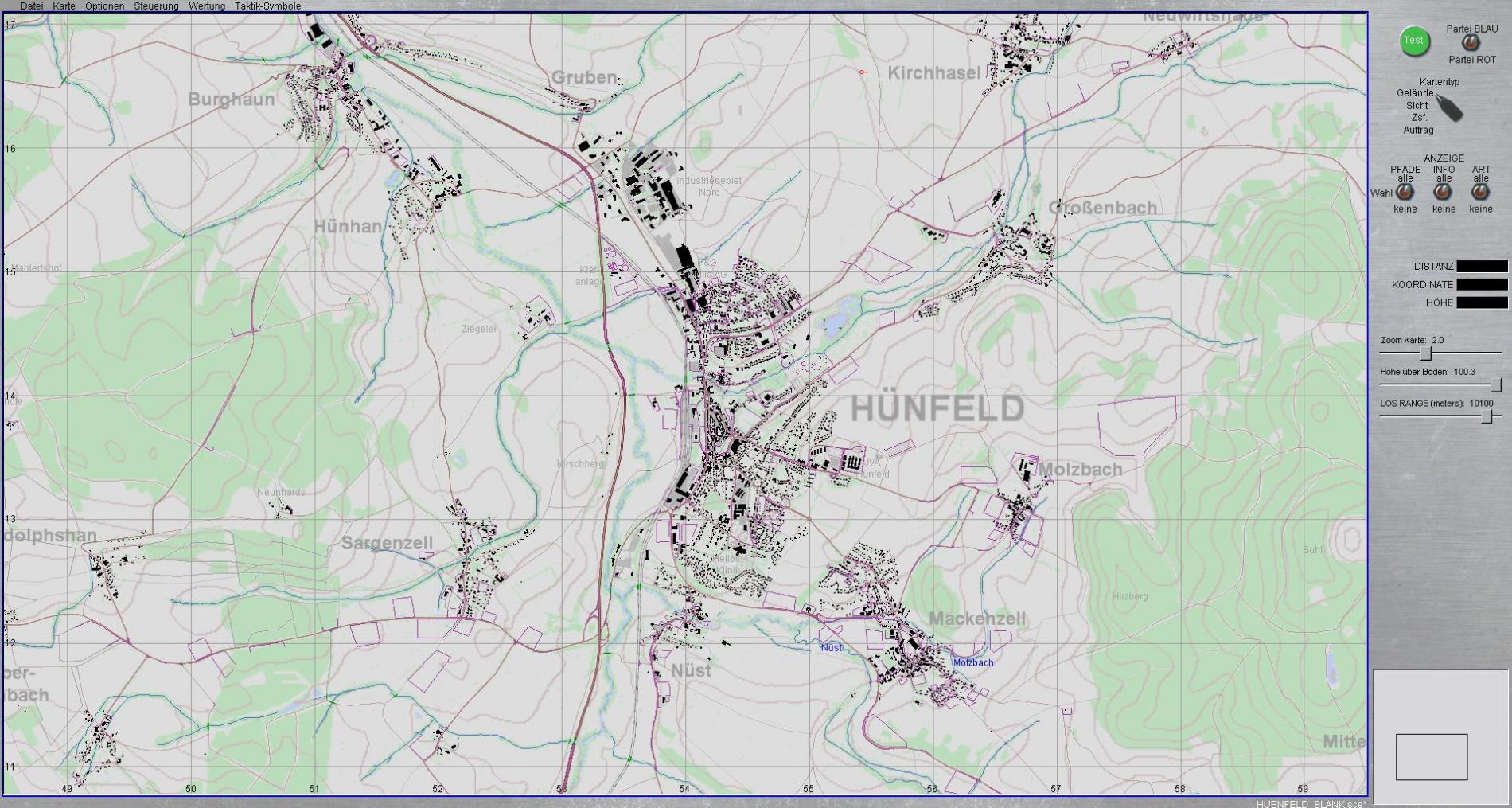Open the Wertung menu

(207, 6)
